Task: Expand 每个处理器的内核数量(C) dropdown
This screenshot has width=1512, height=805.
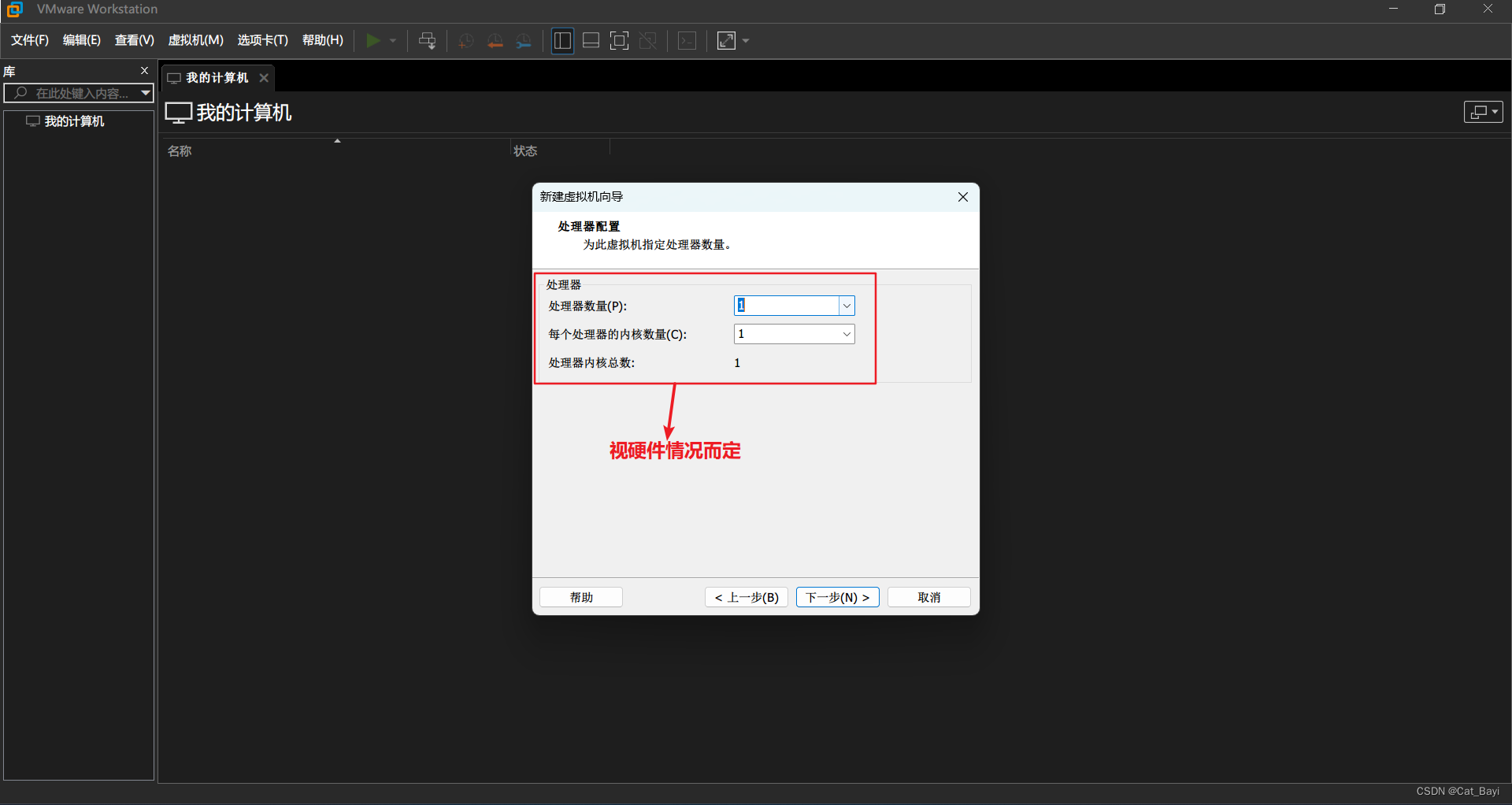Action: coord(847,334)
